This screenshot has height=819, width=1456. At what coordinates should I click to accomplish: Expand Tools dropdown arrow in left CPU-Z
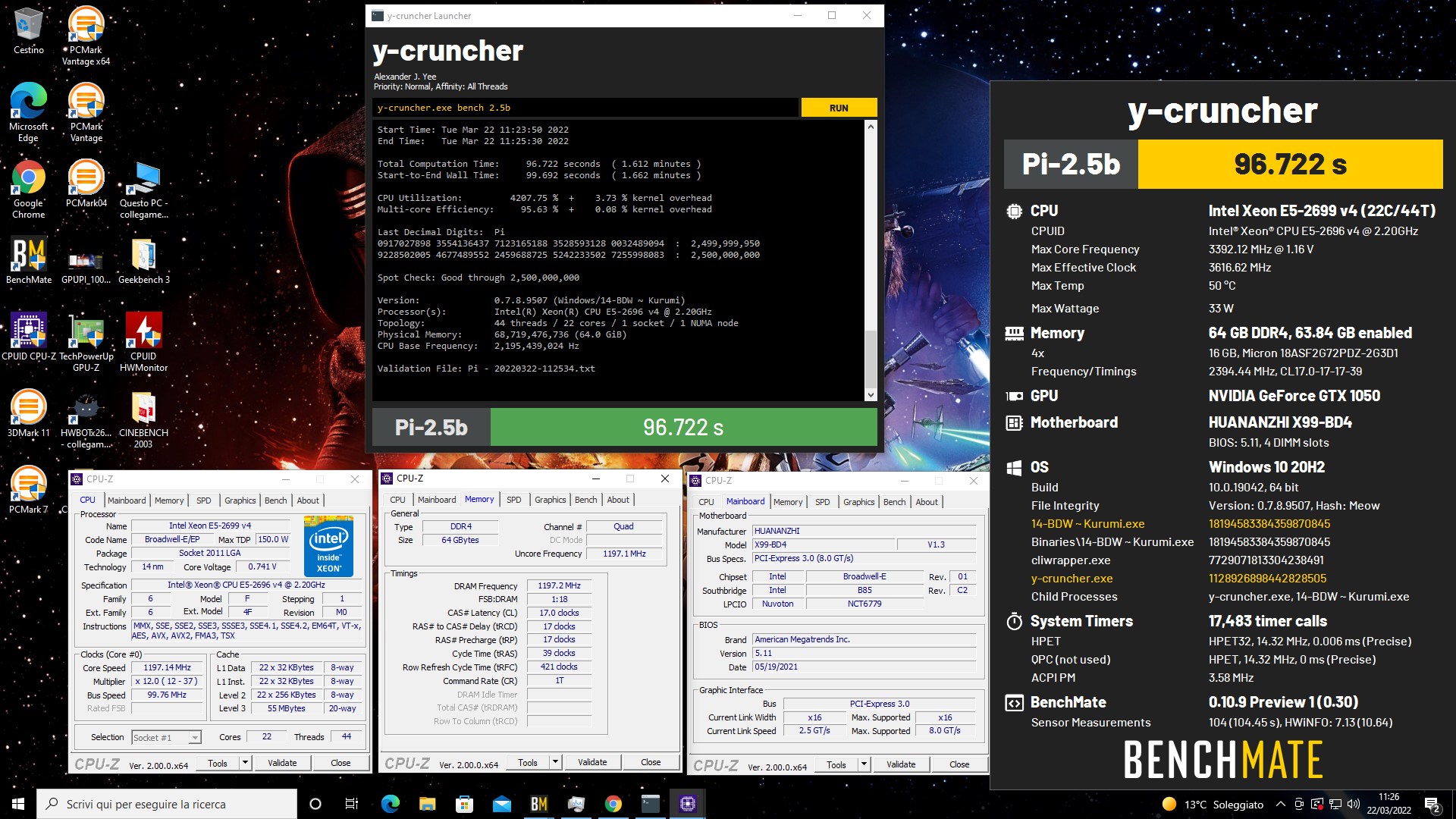pyautogui.click(x=245, y=763)
